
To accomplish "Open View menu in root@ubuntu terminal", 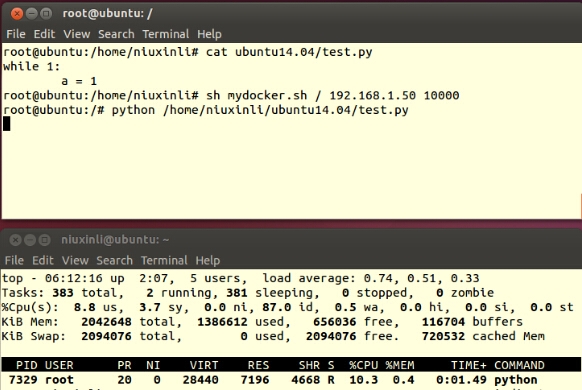I will tap(77, 34).
